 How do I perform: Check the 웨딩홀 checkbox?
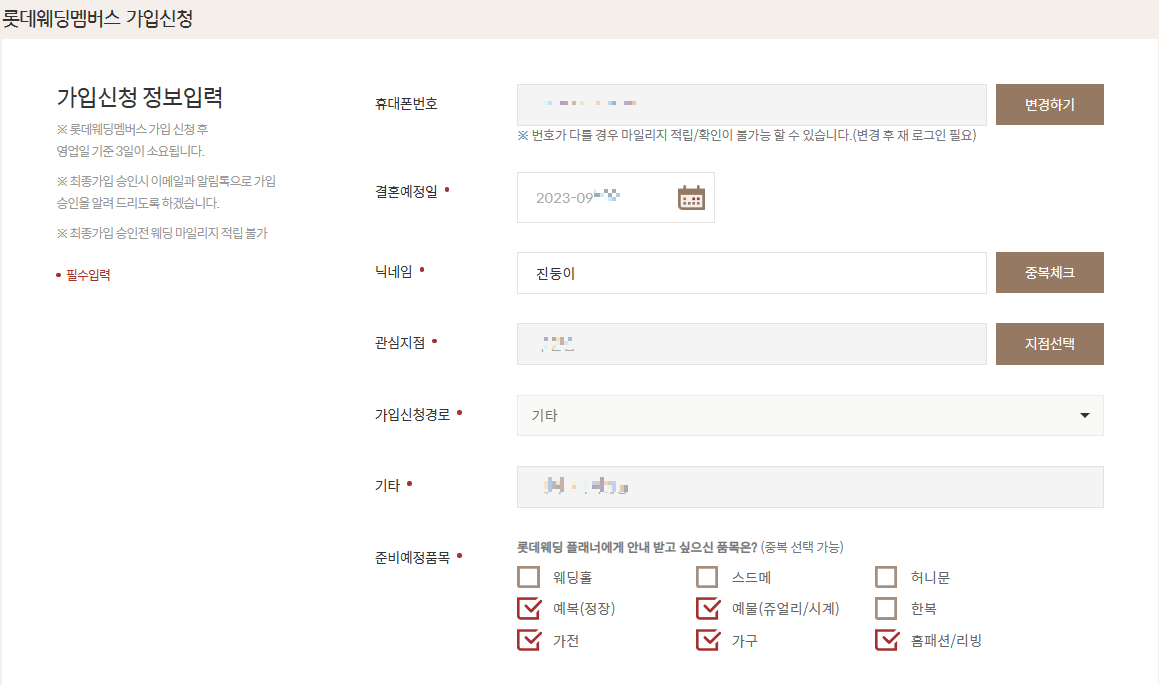click(x=528, y=577)
